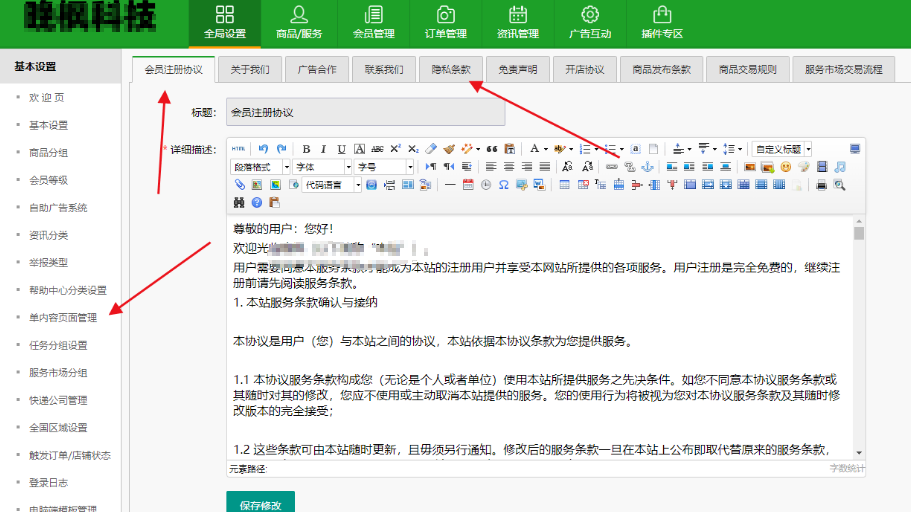Image resolution: width=911 pixels, height=512 pixels.
Task: Insert a table icon
Action: 564,185
